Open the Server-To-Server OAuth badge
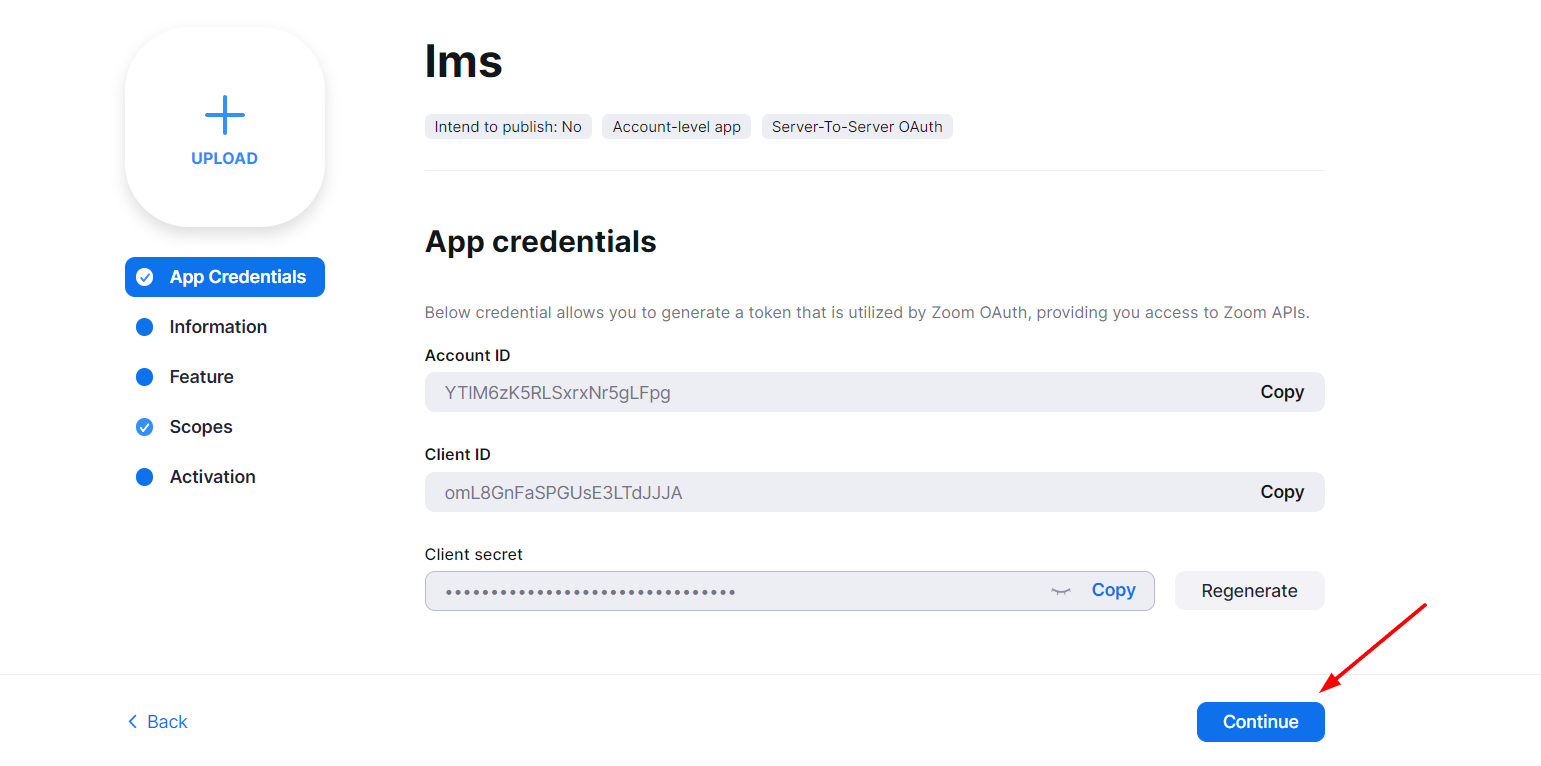 pyautogui.click(x=857, y=126)
